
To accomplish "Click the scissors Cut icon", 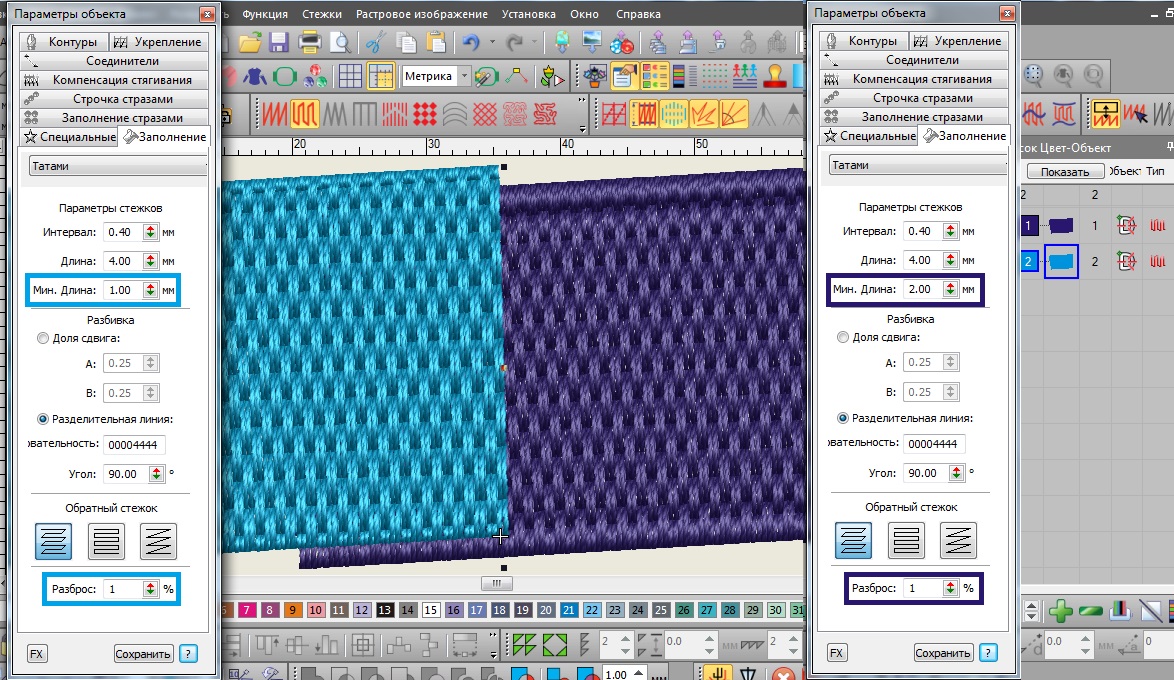I will (375, 42).
